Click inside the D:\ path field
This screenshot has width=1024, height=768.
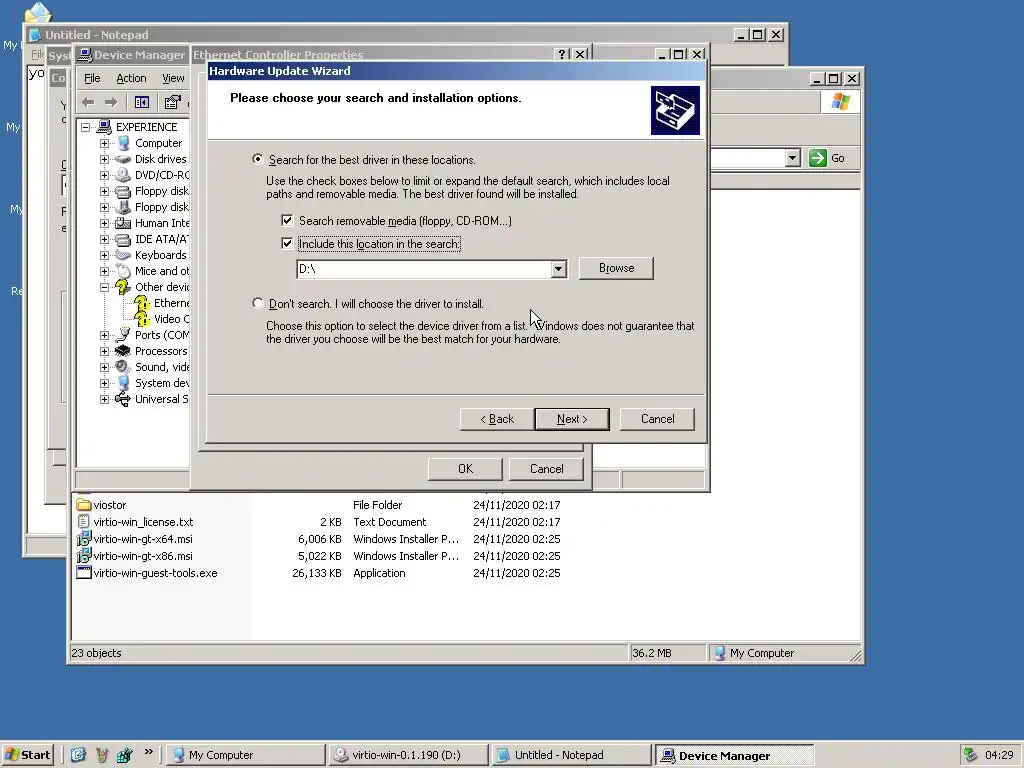click(x=424, y=268)
